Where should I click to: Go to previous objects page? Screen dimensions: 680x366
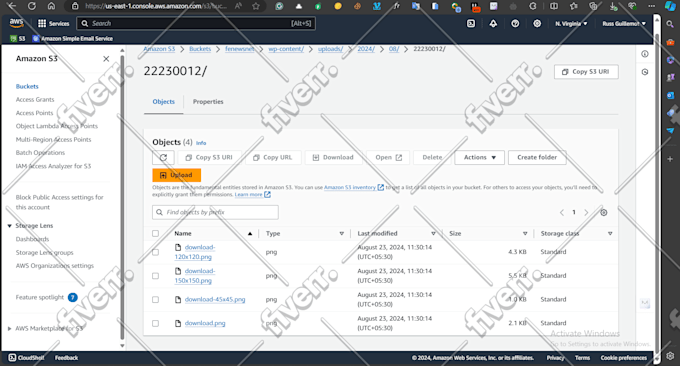[x=562, y=212]
